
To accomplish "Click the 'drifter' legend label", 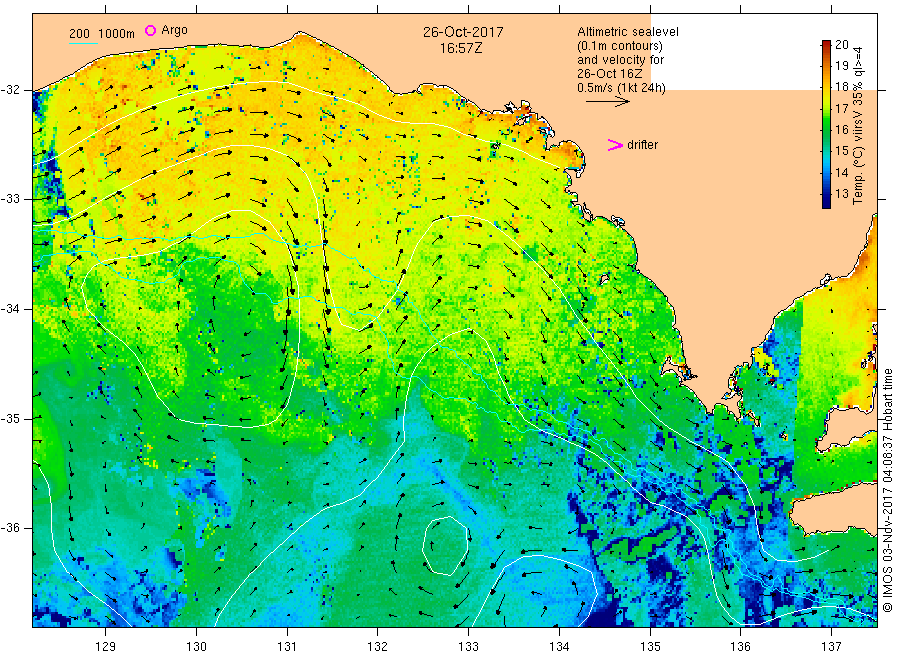I will tap(642, 145).
